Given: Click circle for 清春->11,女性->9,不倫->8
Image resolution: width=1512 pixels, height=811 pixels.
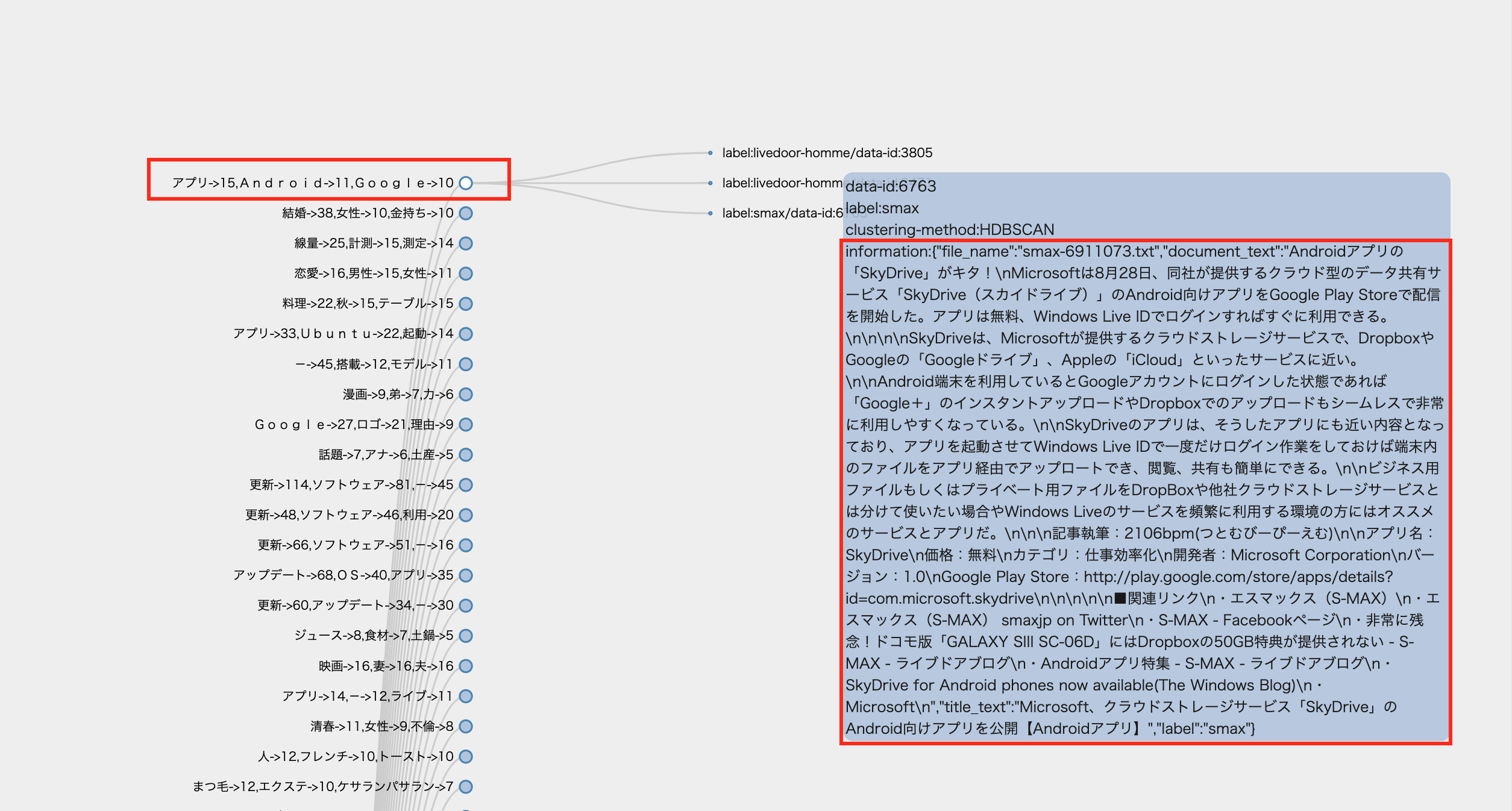Looking at the screenshot, I should 465,726.
